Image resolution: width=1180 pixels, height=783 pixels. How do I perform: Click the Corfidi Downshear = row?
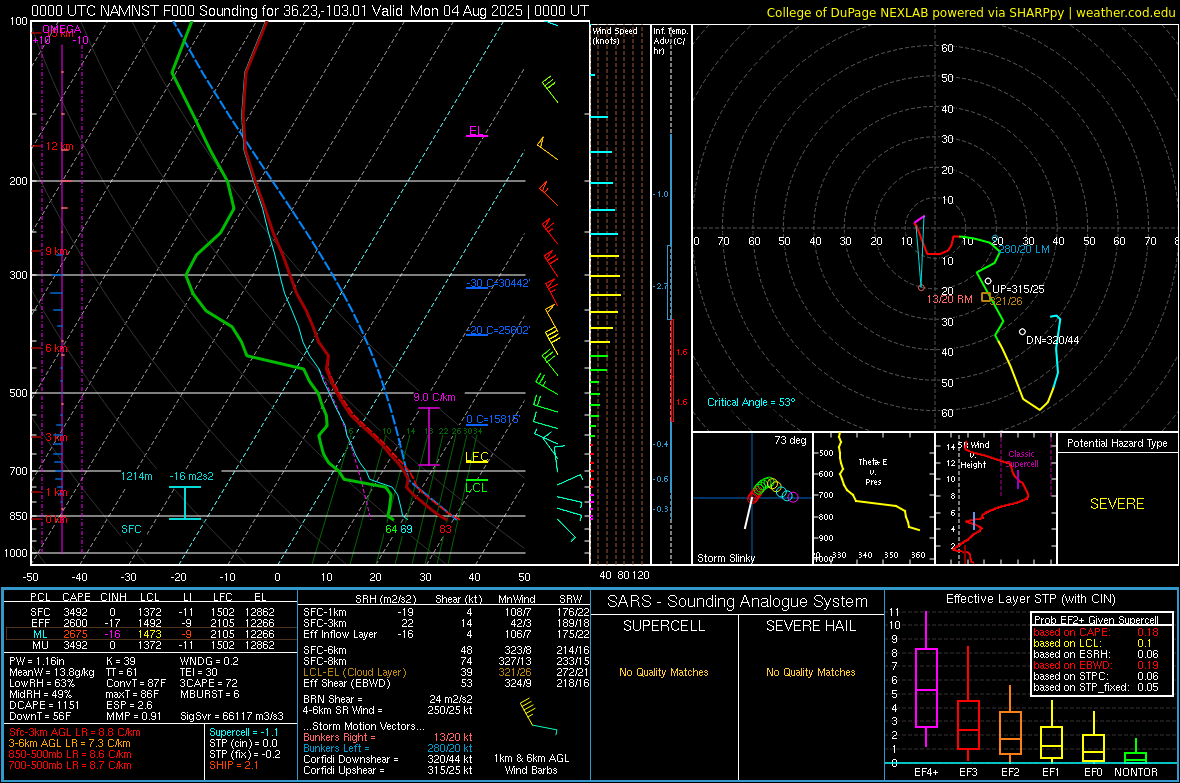[x=388, y=759]
